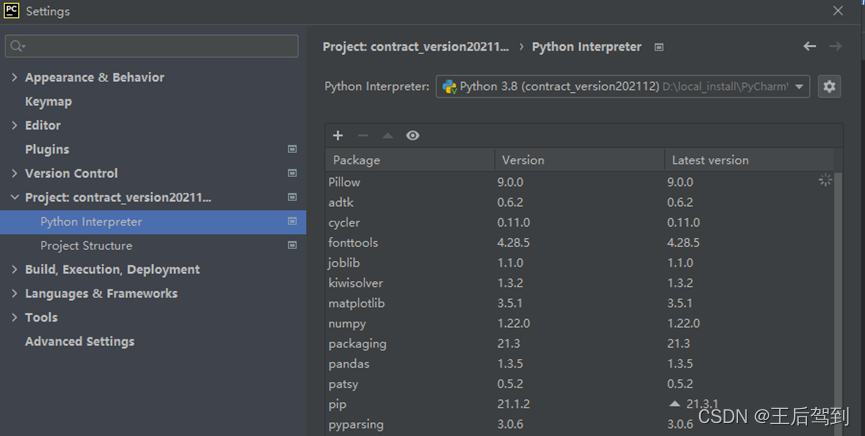The height and width of the screenshot is (436, 865).
Task: Select the pip package row
Action: click(579, 404)
